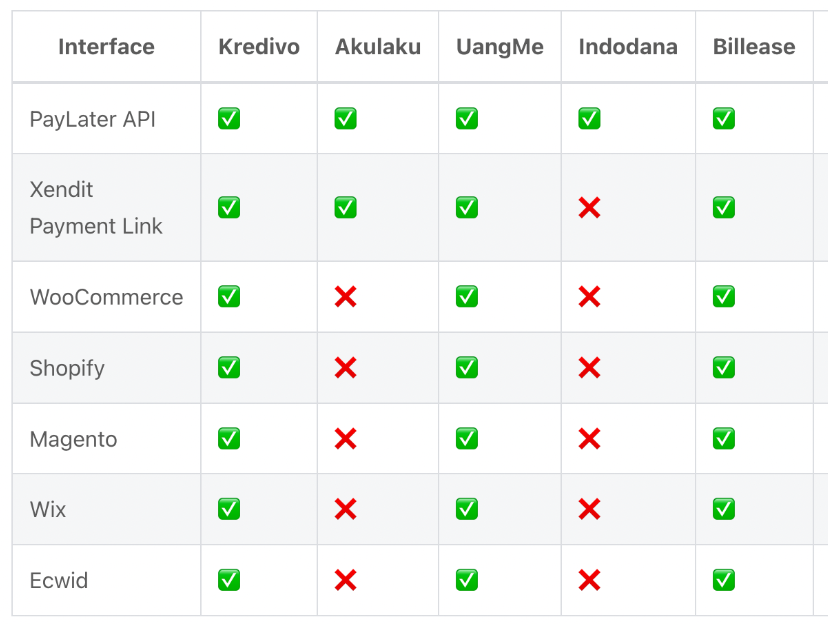
Task: Click the red cross for Indodana Xendit Payment Link
Action: pyautogui.click(x=589, y=207)
